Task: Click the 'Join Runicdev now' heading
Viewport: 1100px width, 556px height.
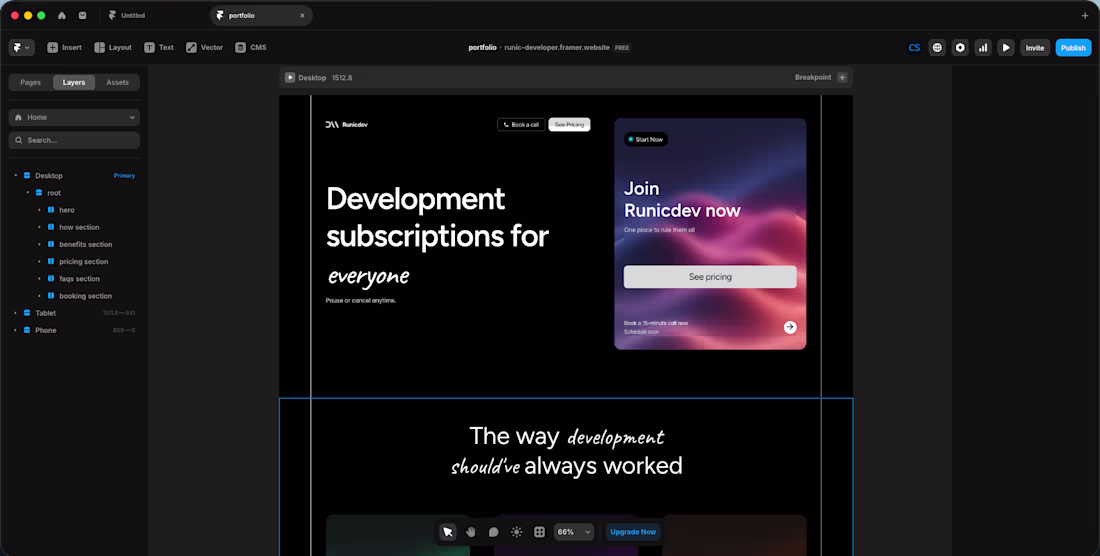Action: pos(682,199)
